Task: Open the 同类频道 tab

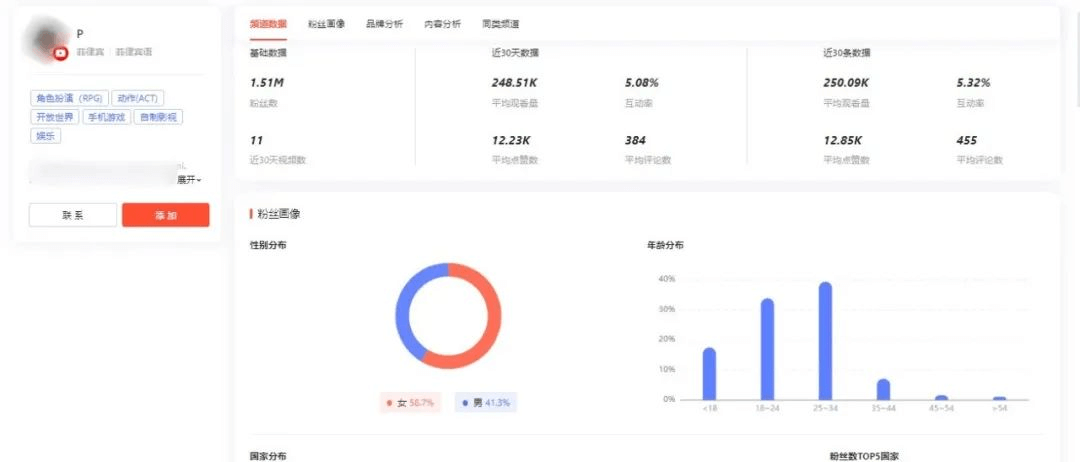Action: click(x=500, y=23)
